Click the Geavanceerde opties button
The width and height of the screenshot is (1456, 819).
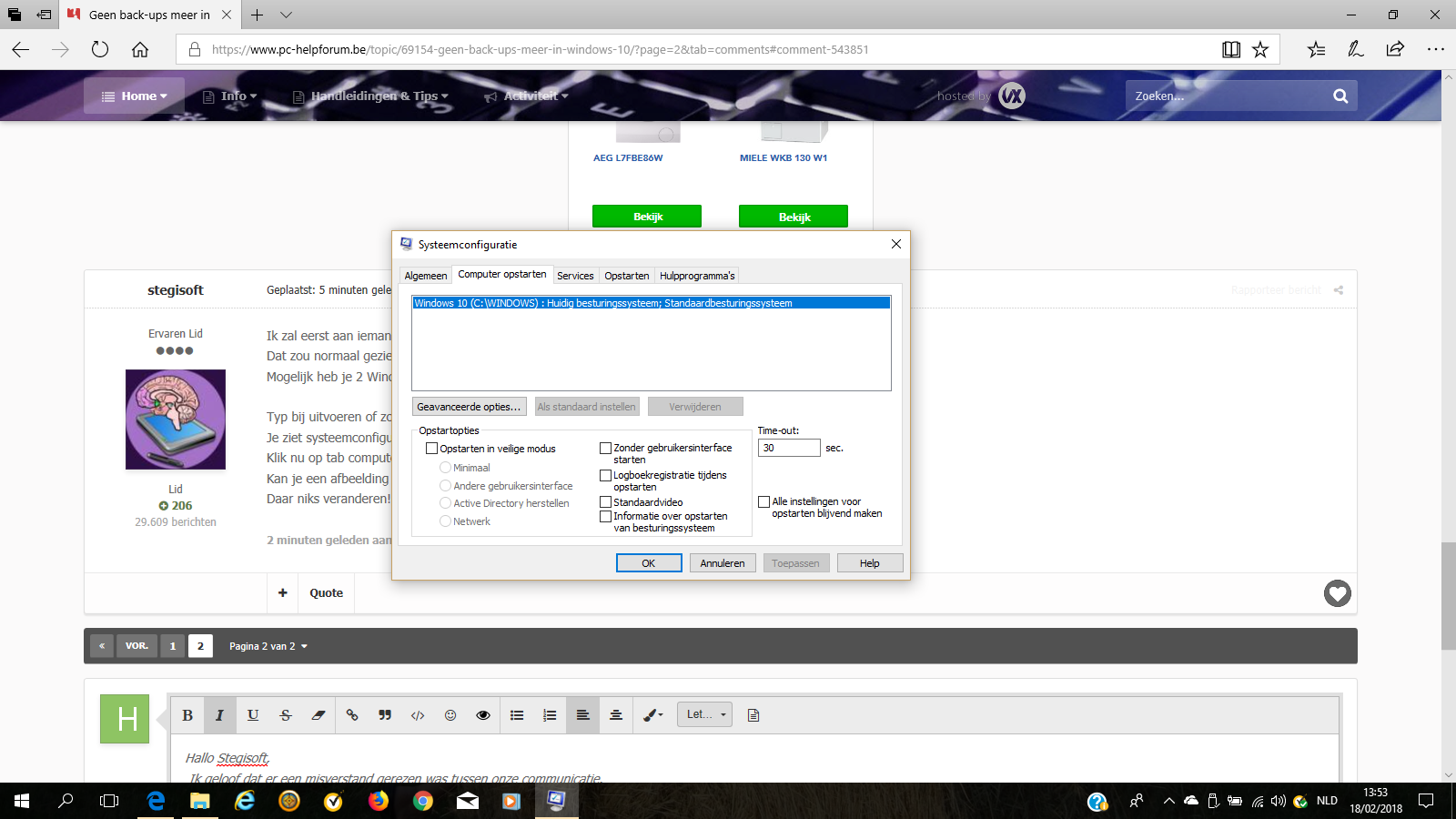470,407
